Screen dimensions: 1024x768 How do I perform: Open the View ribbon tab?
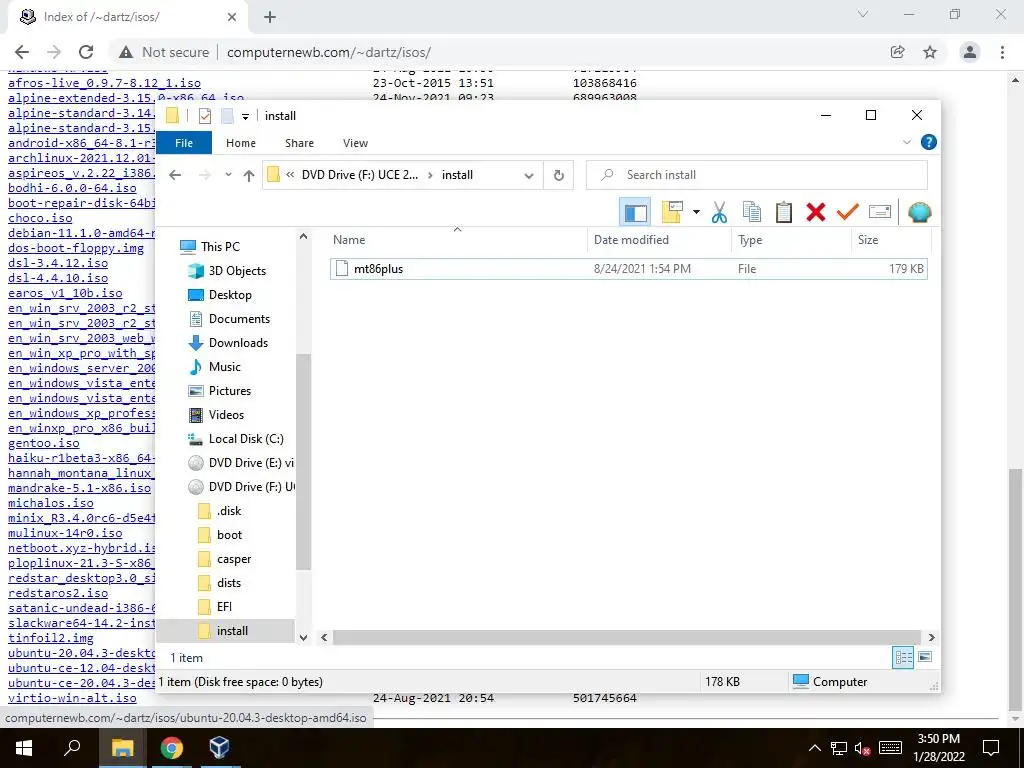click(355, 143)
